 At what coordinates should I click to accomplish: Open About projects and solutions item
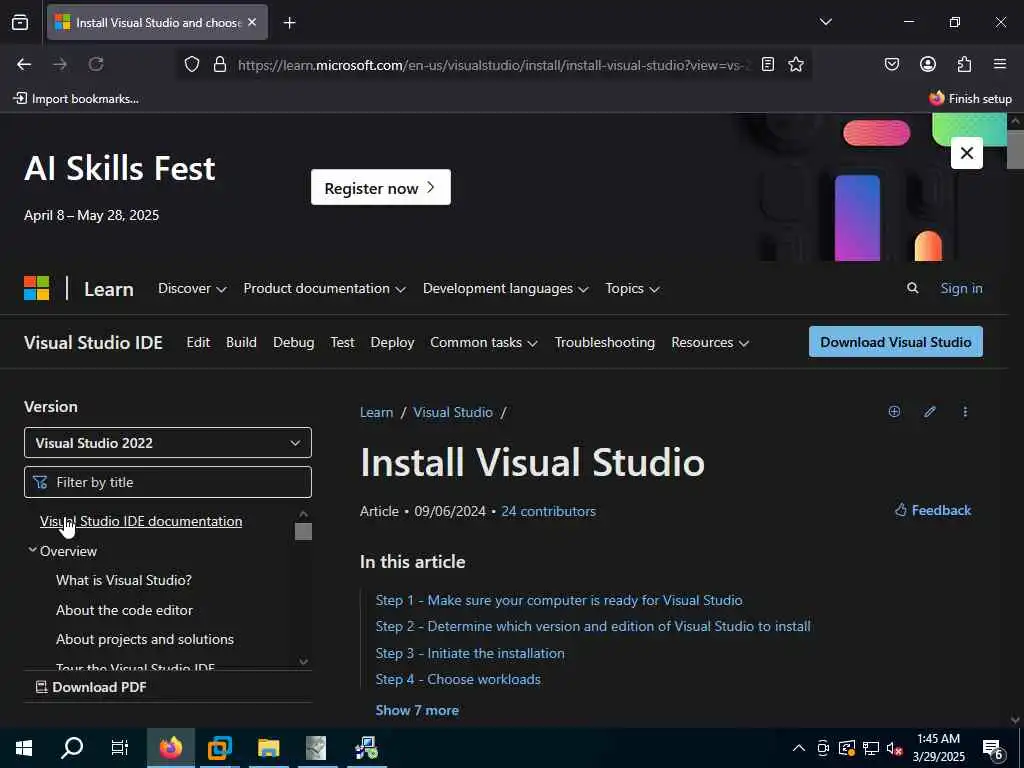pyautogui.click(x=145, y=639)
